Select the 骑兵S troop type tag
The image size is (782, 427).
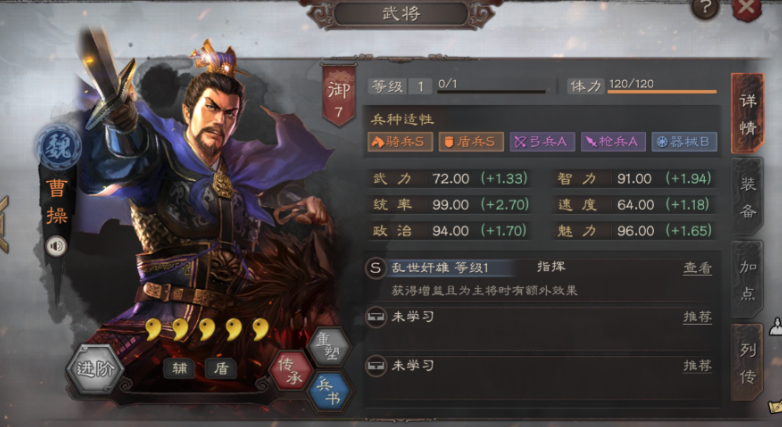tap(400, 142)
